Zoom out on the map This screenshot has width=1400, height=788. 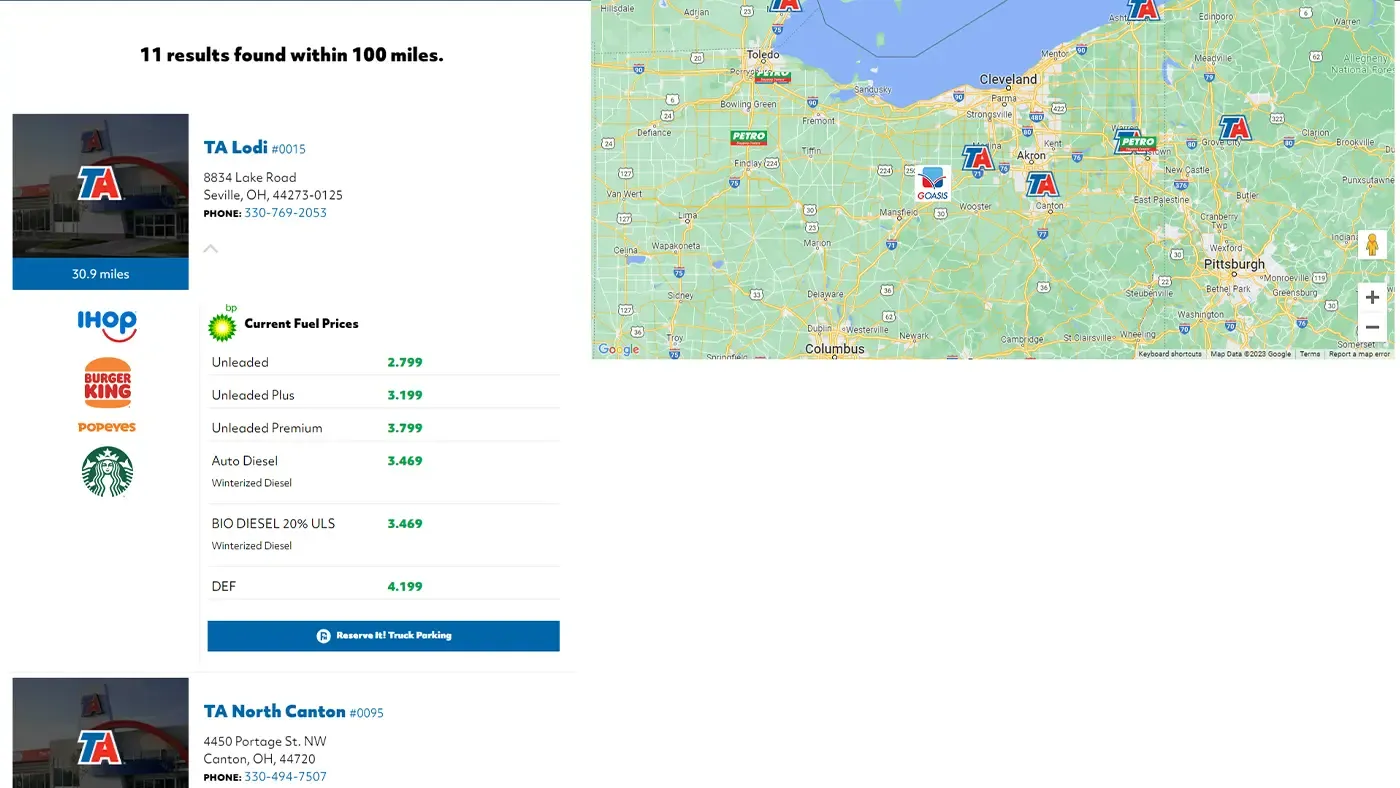[x=1372, y=327]
